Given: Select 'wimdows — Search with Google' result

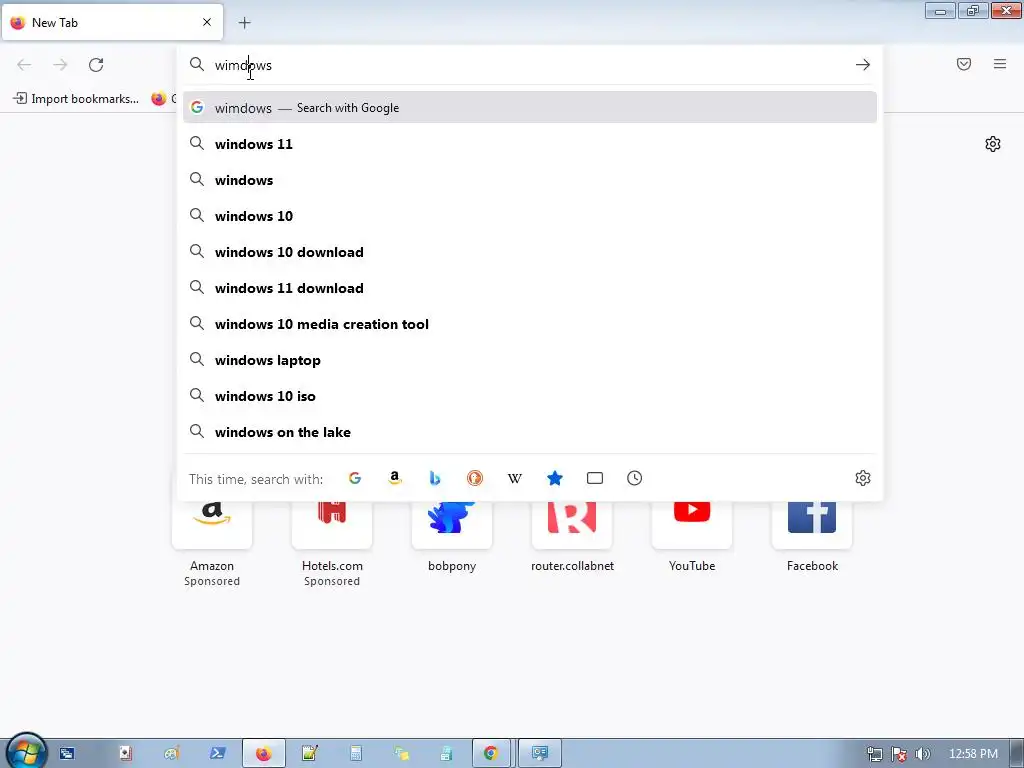Looking at the screenshot, I should tap(530, 108).
